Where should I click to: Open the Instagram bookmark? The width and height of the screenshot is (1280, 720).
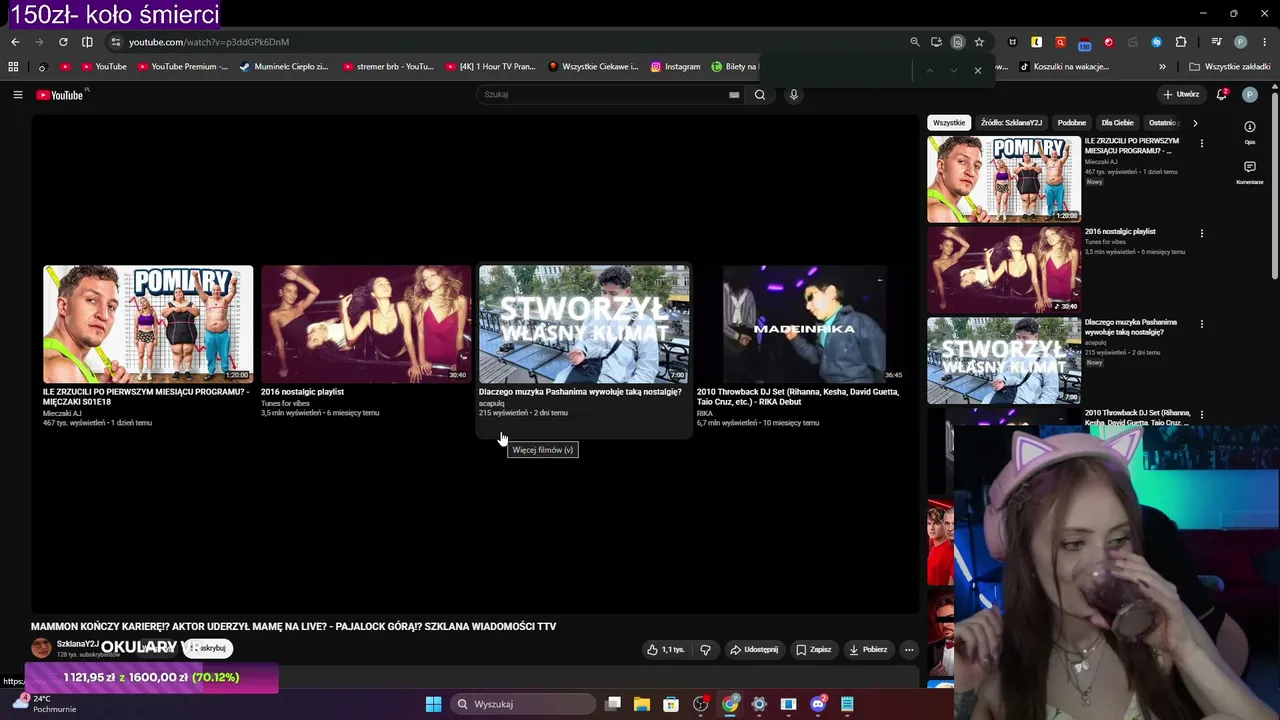[x=676, y=67]
